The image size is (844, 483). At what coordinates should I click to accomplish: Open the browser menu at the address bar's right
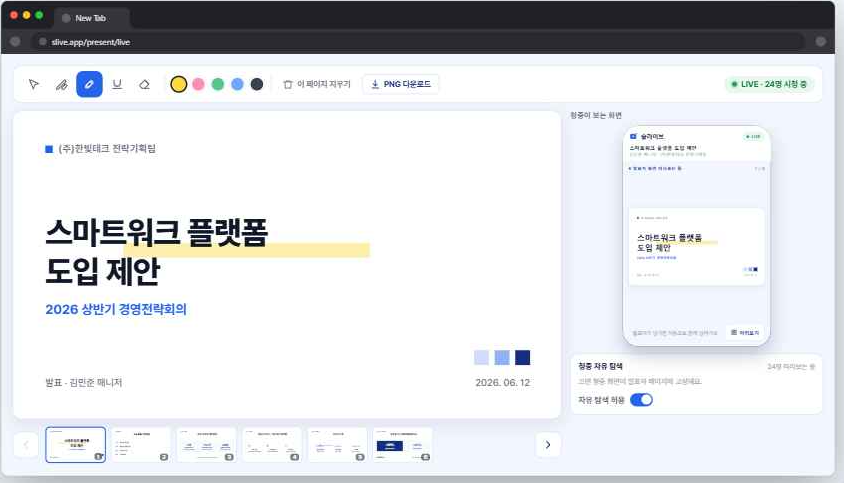pyautogui.click(x=820, y=42)
